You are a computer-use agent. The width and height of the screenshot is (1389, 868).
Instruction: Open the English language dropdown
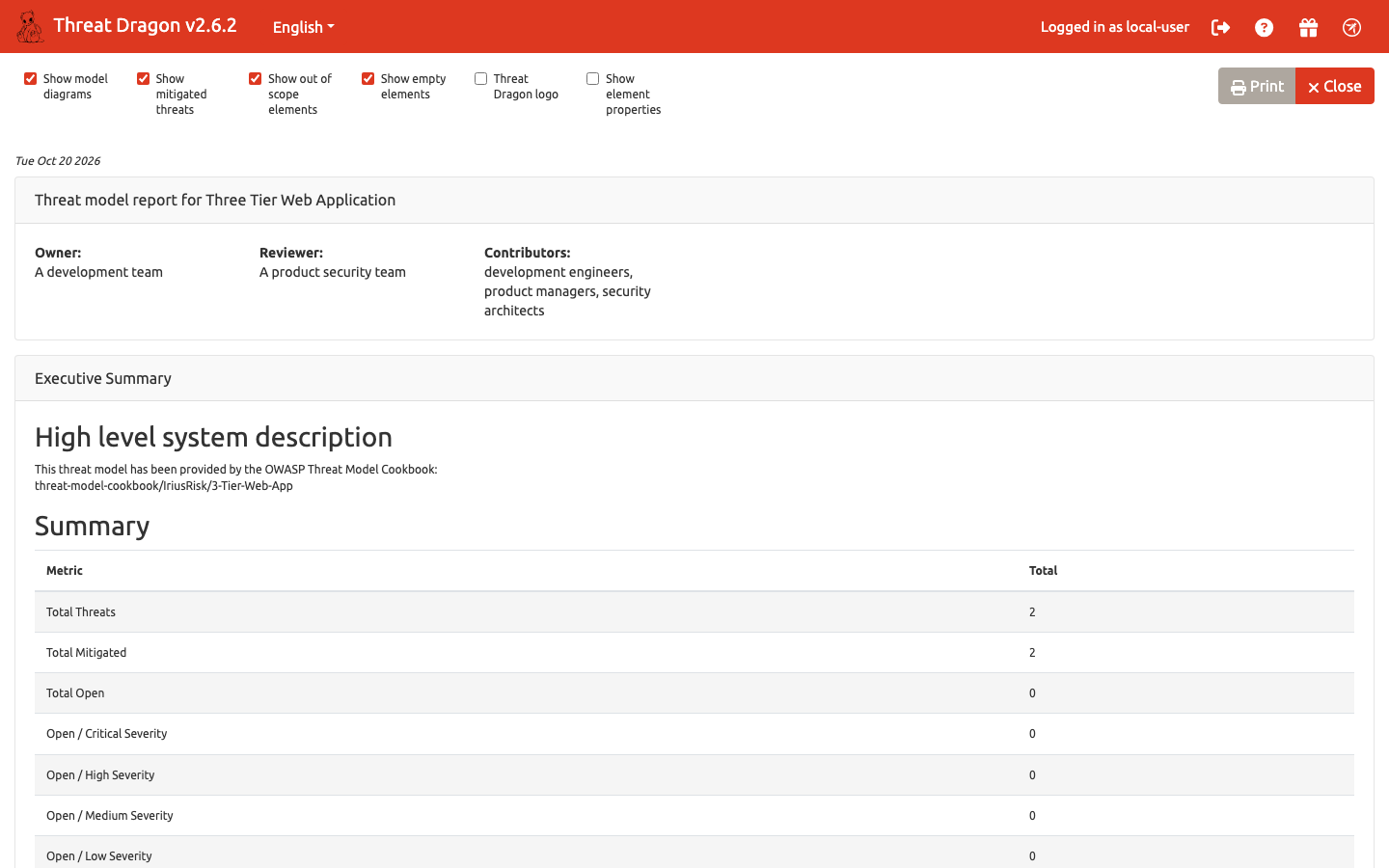304,27
